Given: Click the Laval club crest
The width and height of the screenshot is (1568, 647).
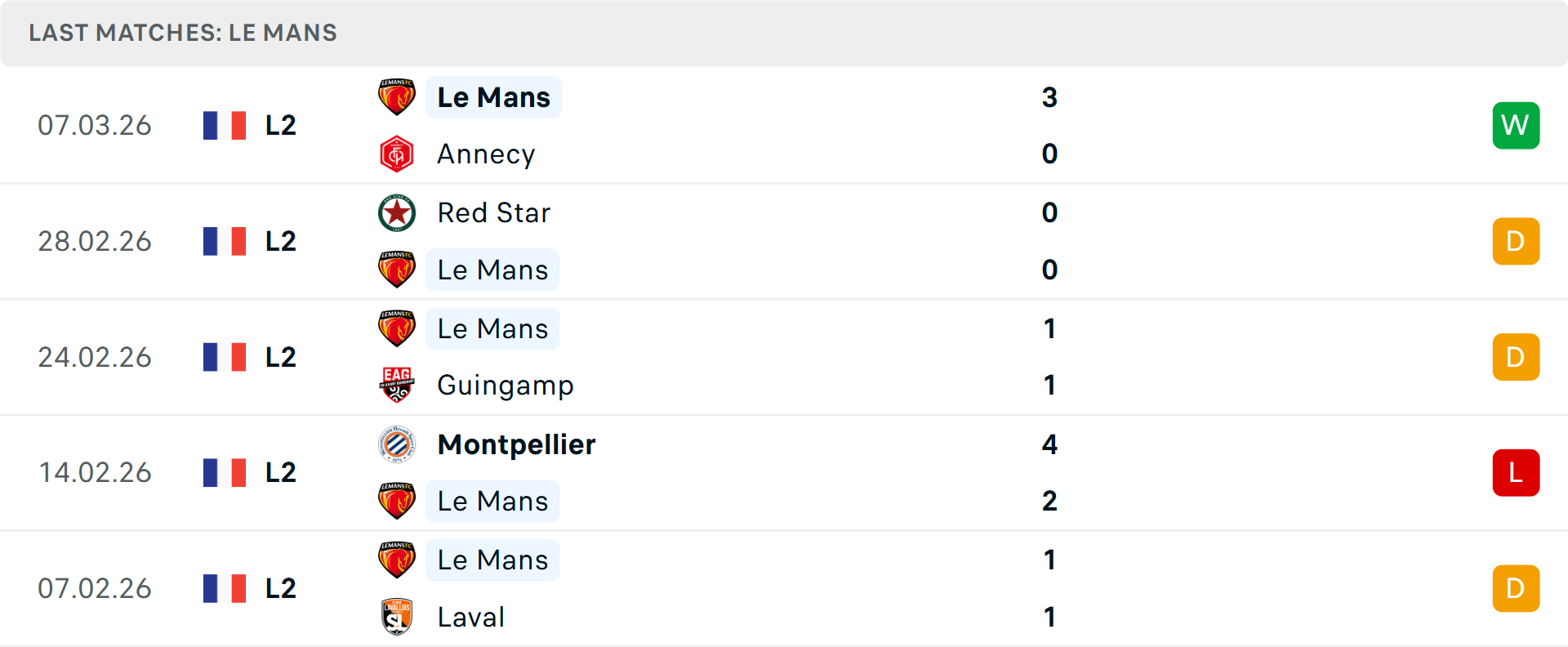Looking at the screenshot, I should [397, 617].
